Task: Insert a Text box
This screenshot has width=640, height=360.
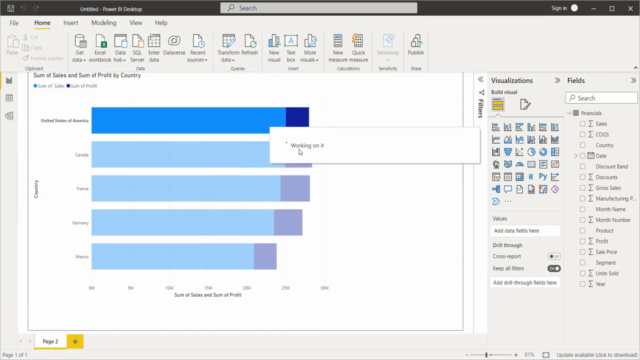Action: pos(291,48)
